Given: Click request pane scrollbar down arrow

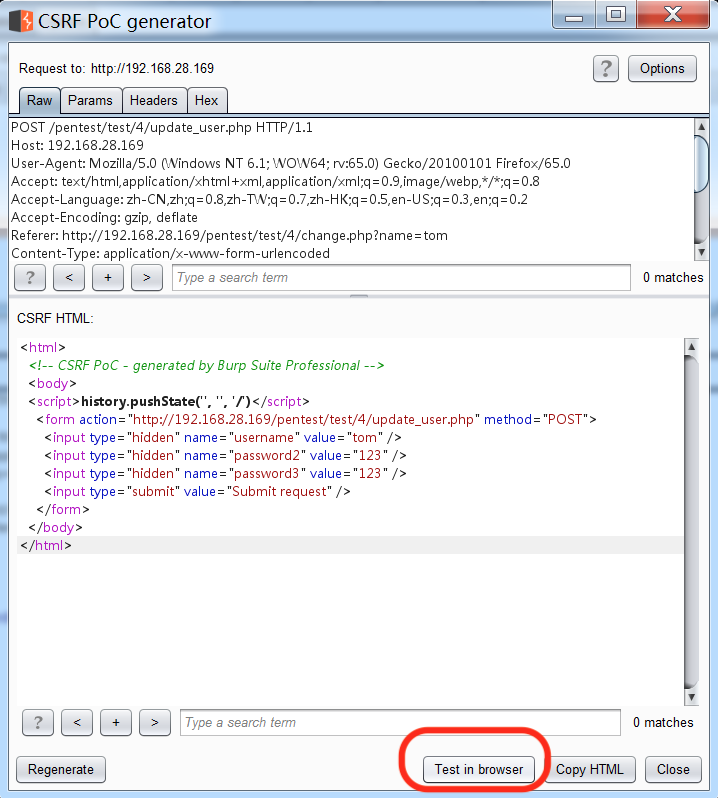Looking at the screenshot, I should (x=701, y=252).
